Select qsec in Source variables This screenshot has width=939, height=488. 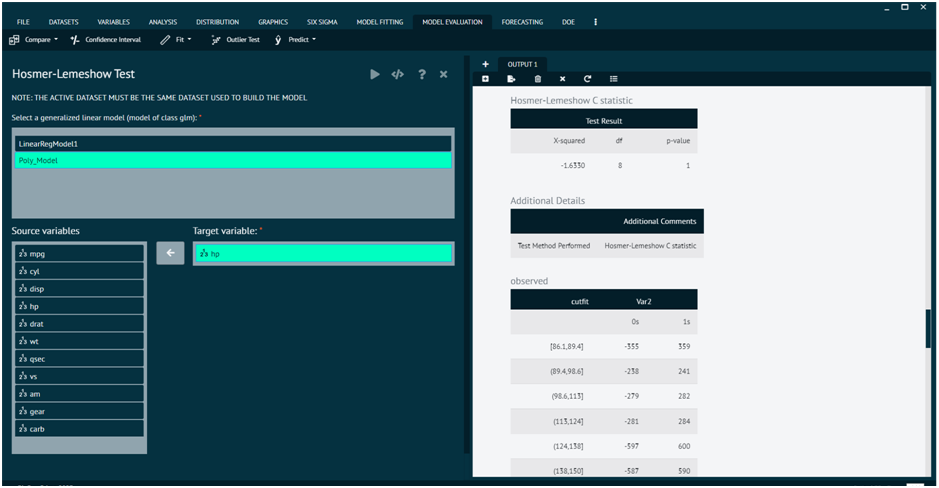(x=80, y=359)
